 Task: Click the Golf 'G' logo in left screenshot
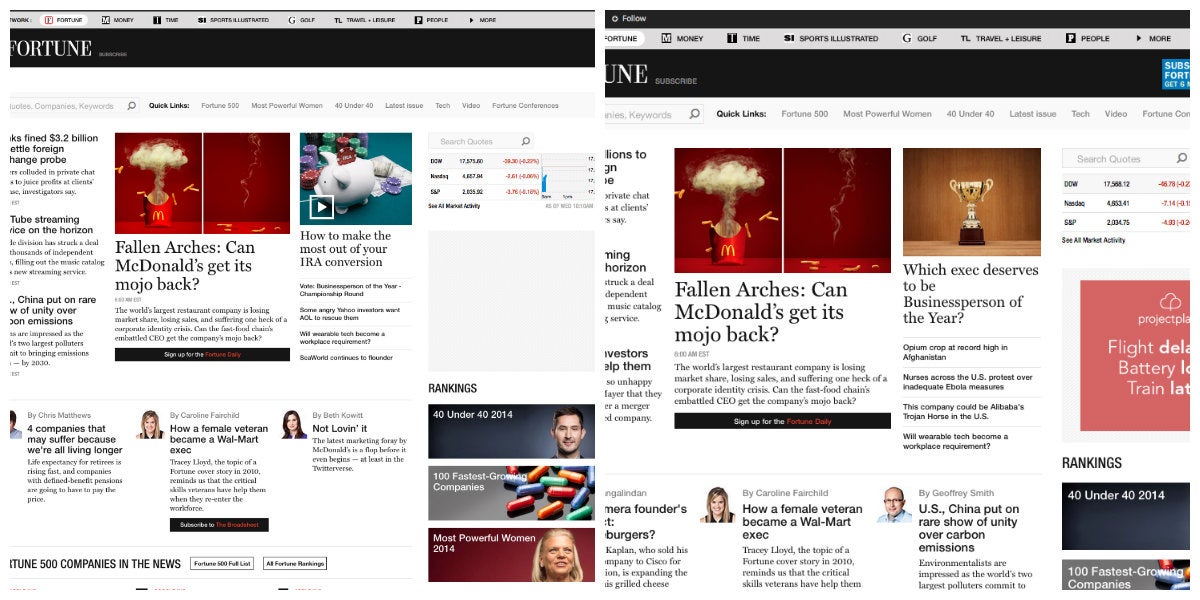[291, 20]
